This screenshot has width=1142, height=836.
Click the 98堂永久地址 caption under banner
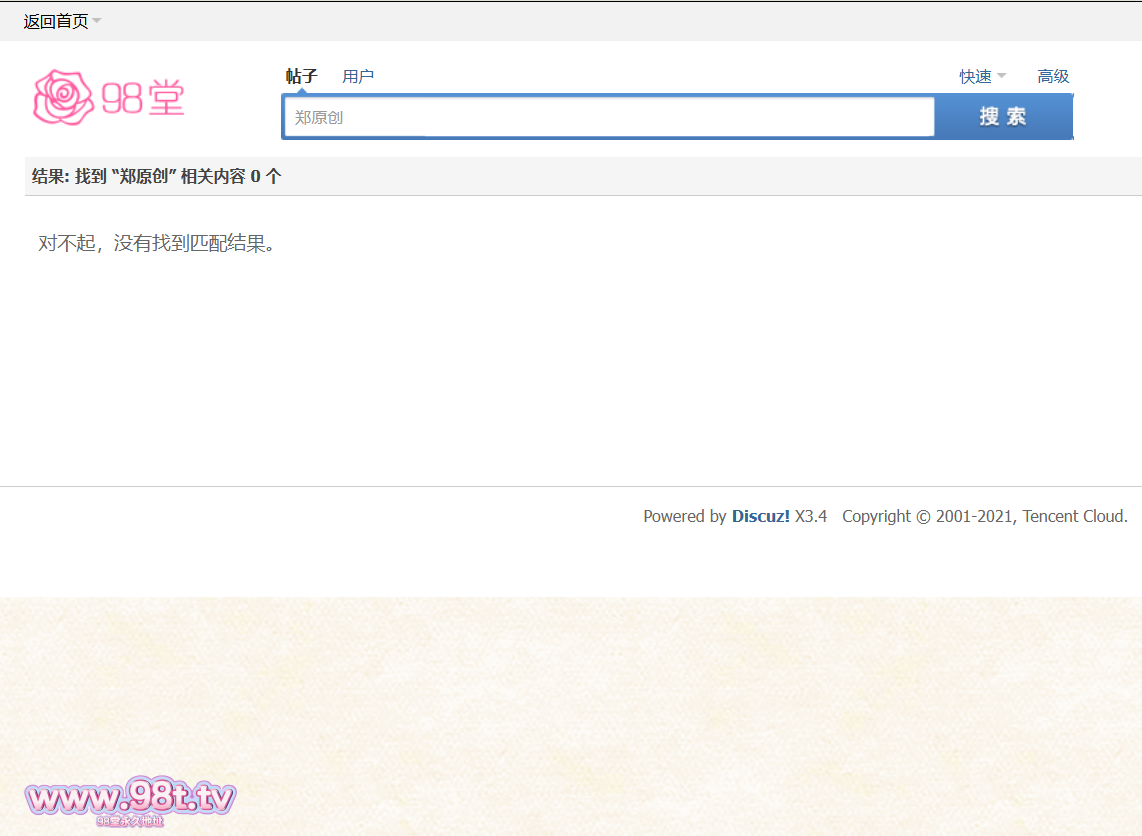click(130, 821)
